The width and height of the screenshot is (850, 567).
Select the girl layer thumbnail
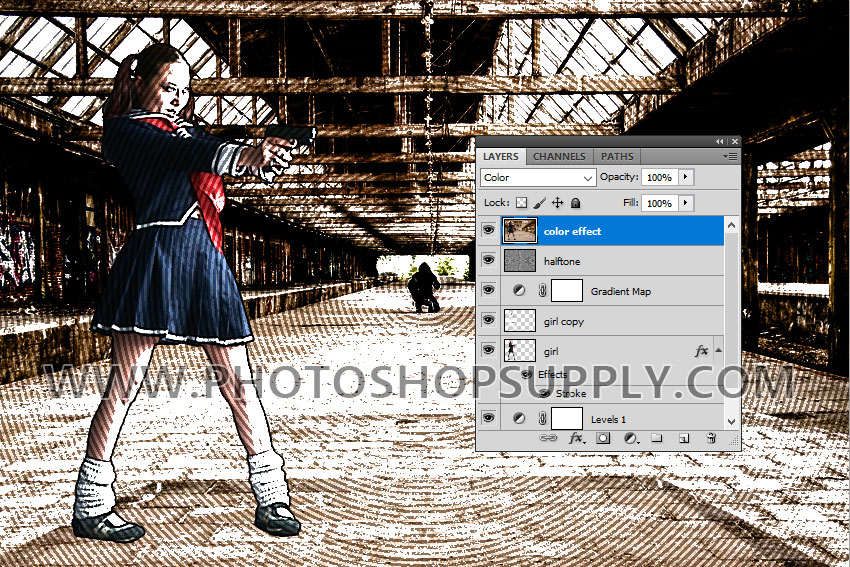click(x=520, y=350)
